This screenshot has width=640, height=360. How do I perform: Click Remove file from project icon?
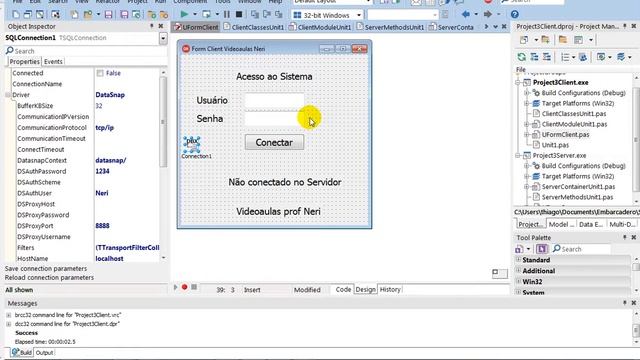[164, 15]
